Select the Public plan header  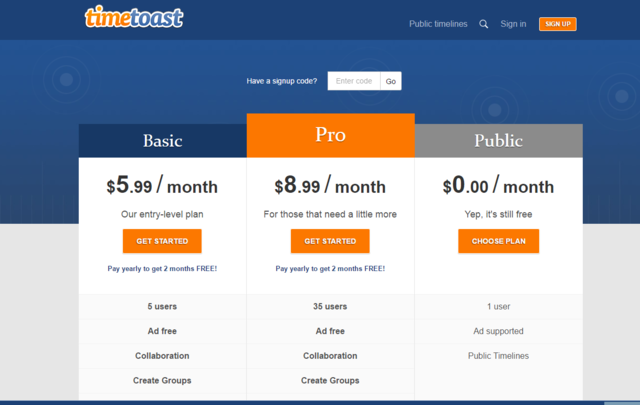click(499, 140)
